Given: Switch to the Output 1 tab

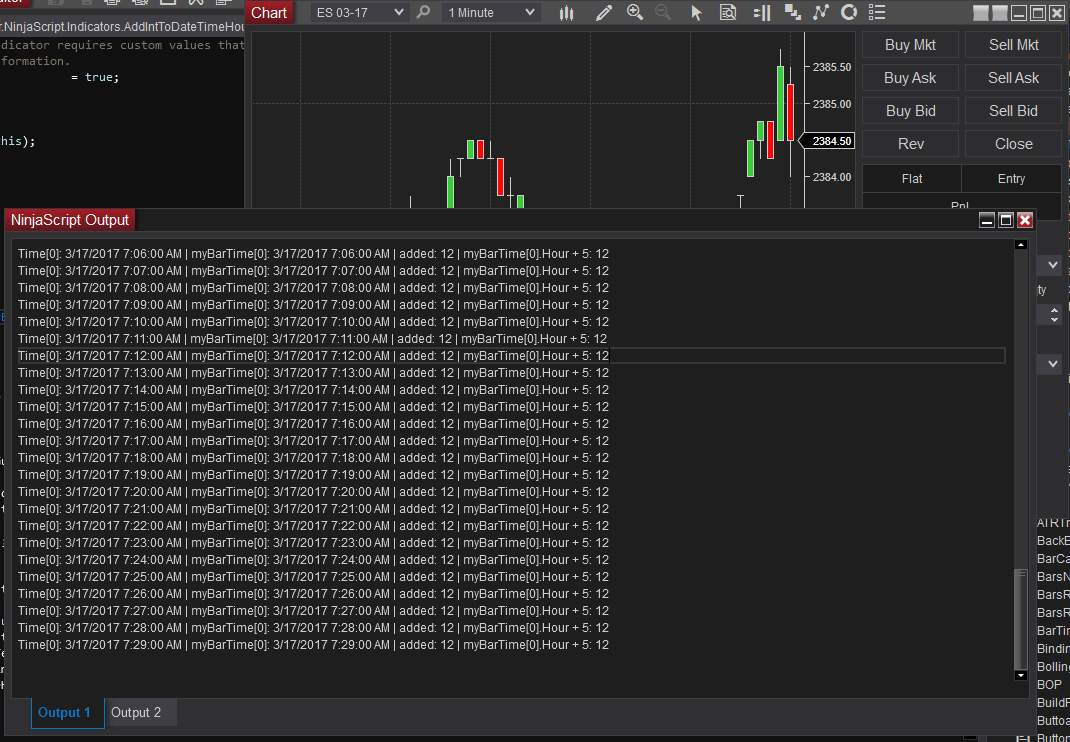Looking at the screenshot, I should point(67,713).
